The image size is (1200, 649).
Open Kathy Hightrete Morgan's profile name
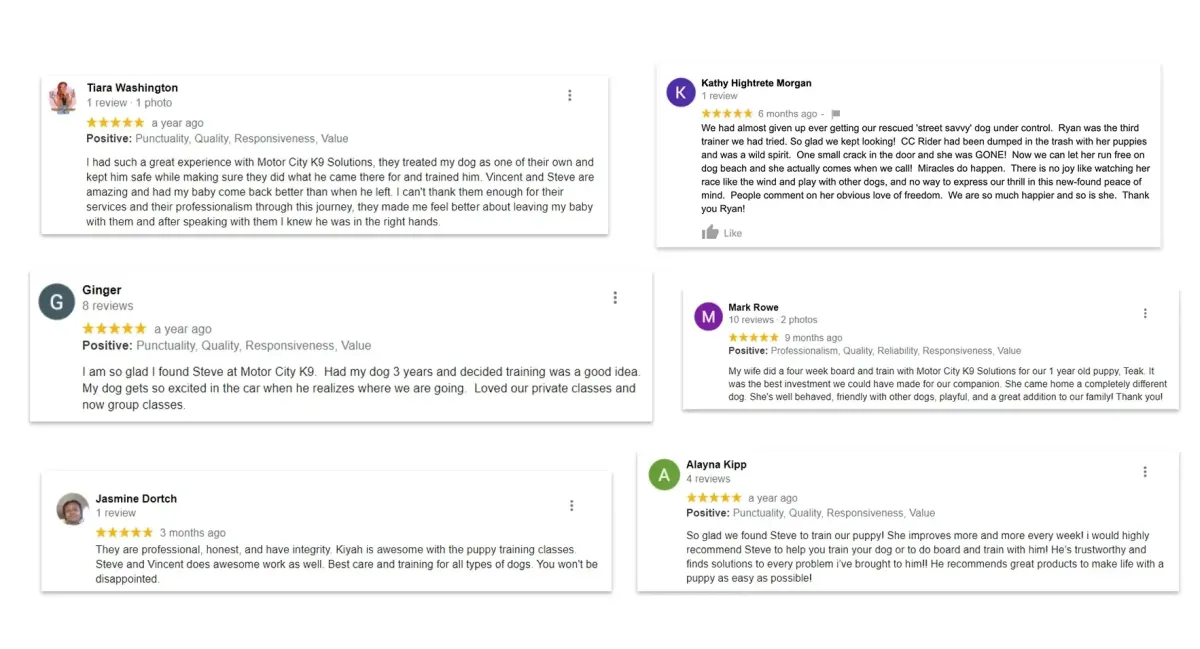point(756,83)
